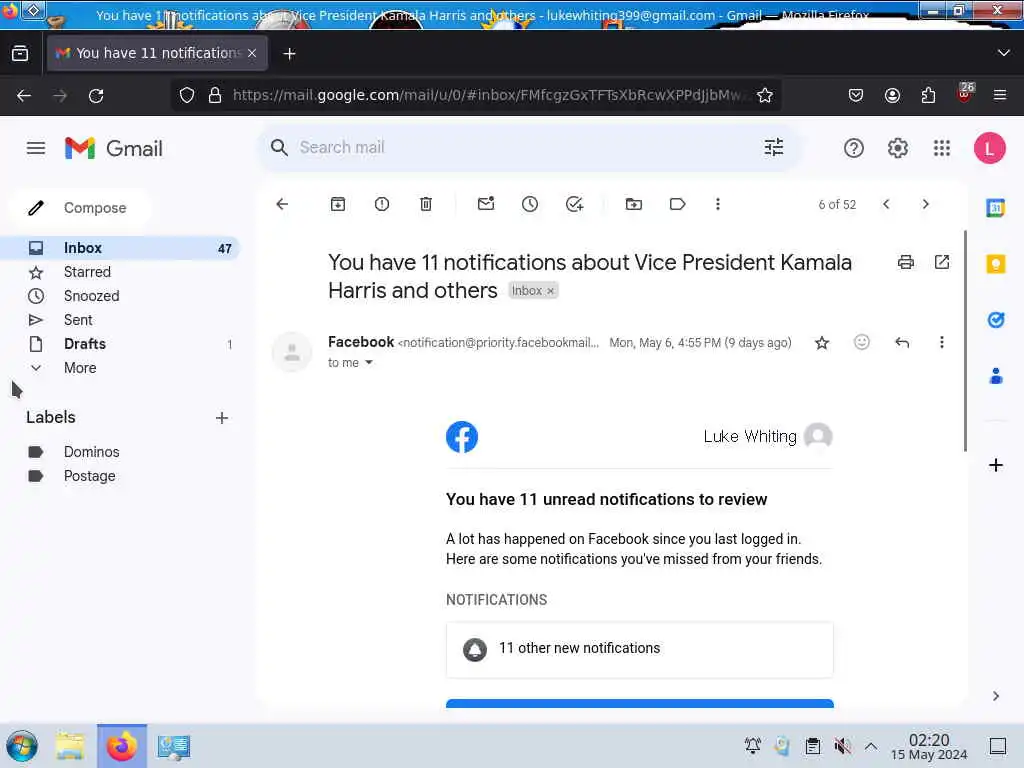Open message more options menu
The height and width of the screenshot is (768, 1024).
pyautogui.click(x=942, y=342)
